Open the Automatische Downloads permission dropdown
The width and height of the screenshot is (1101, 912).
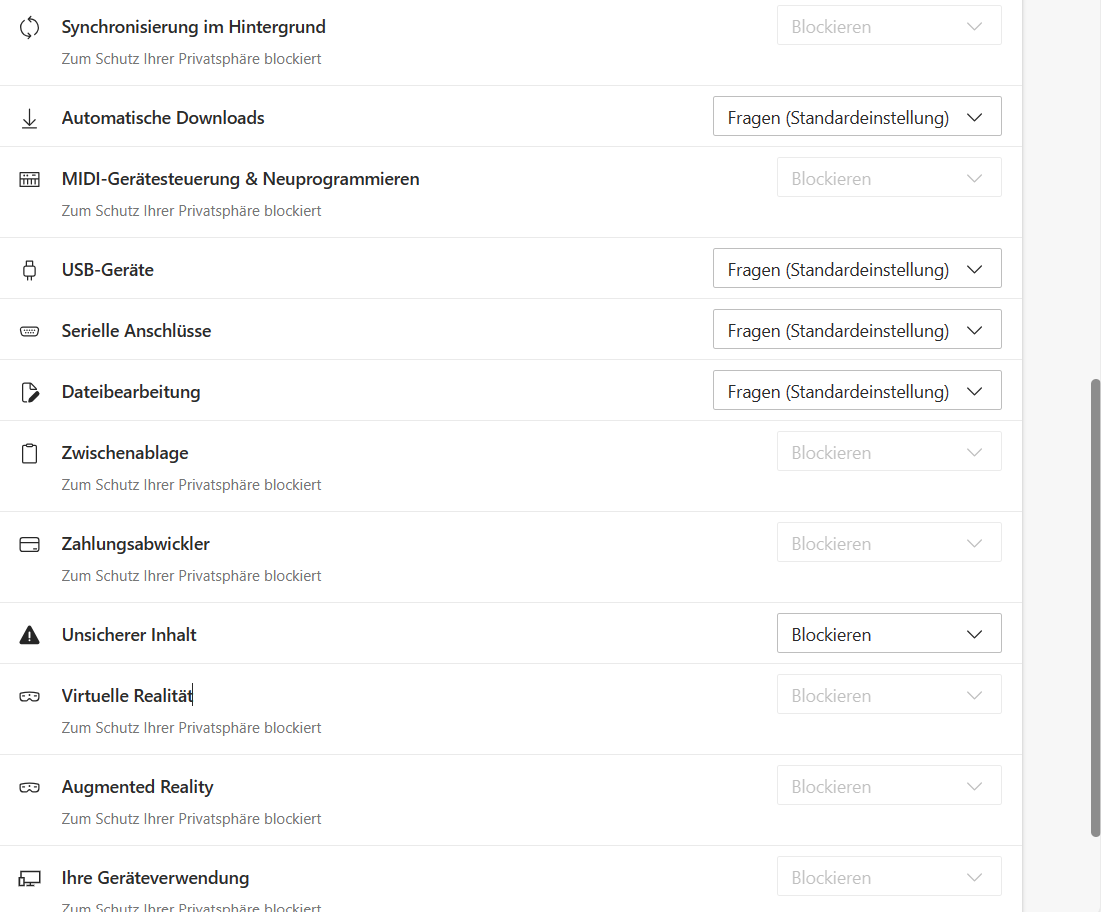857,117
